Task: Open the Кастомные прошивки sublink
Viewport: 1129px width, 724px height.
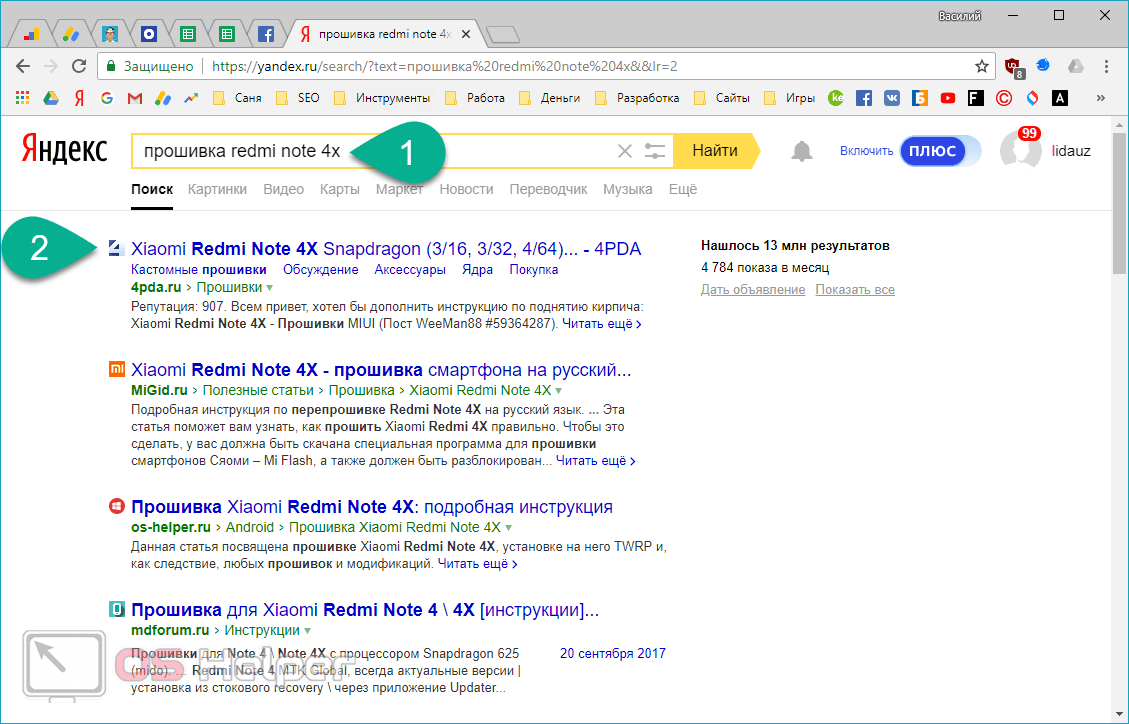Action: [199, 270]
